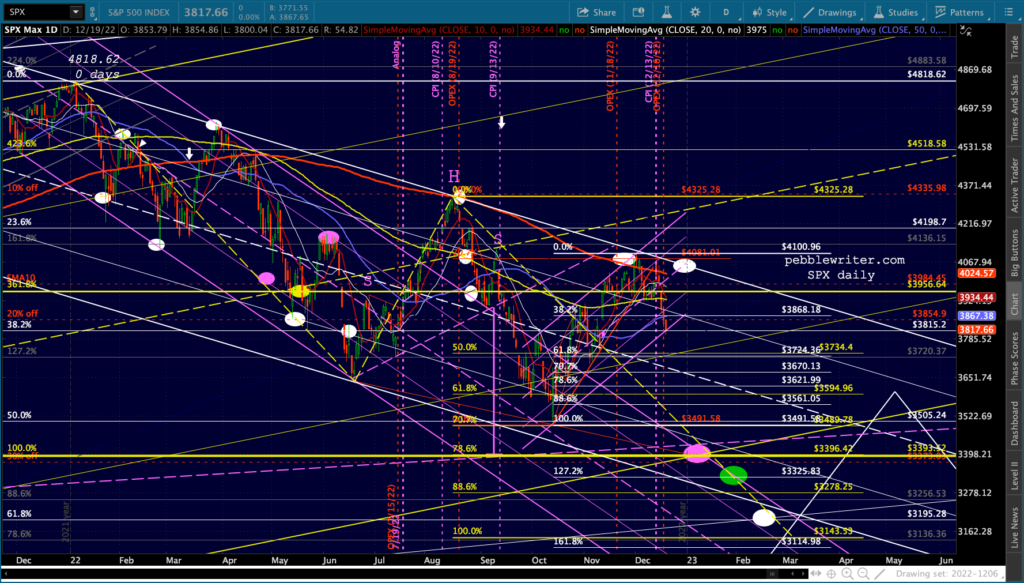1024x583 pixels.
Task: Click the green oval marker on chart
Action: point(734,475)
